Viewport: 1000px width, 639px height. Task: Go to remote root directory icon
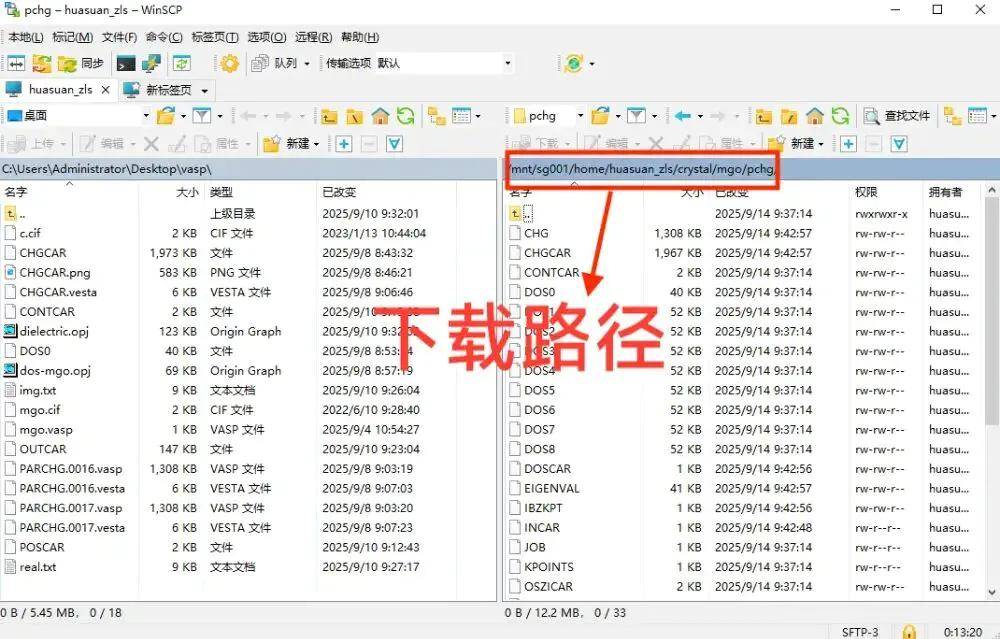790,116
